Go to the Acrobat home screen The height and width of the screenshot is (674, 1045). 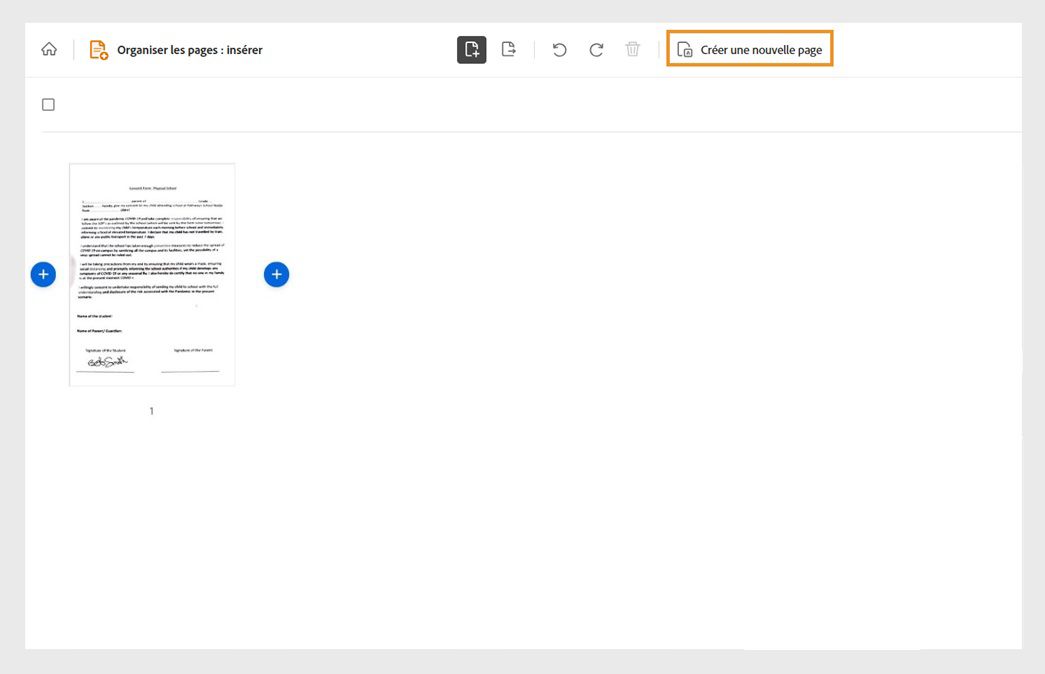click(47, 47)
